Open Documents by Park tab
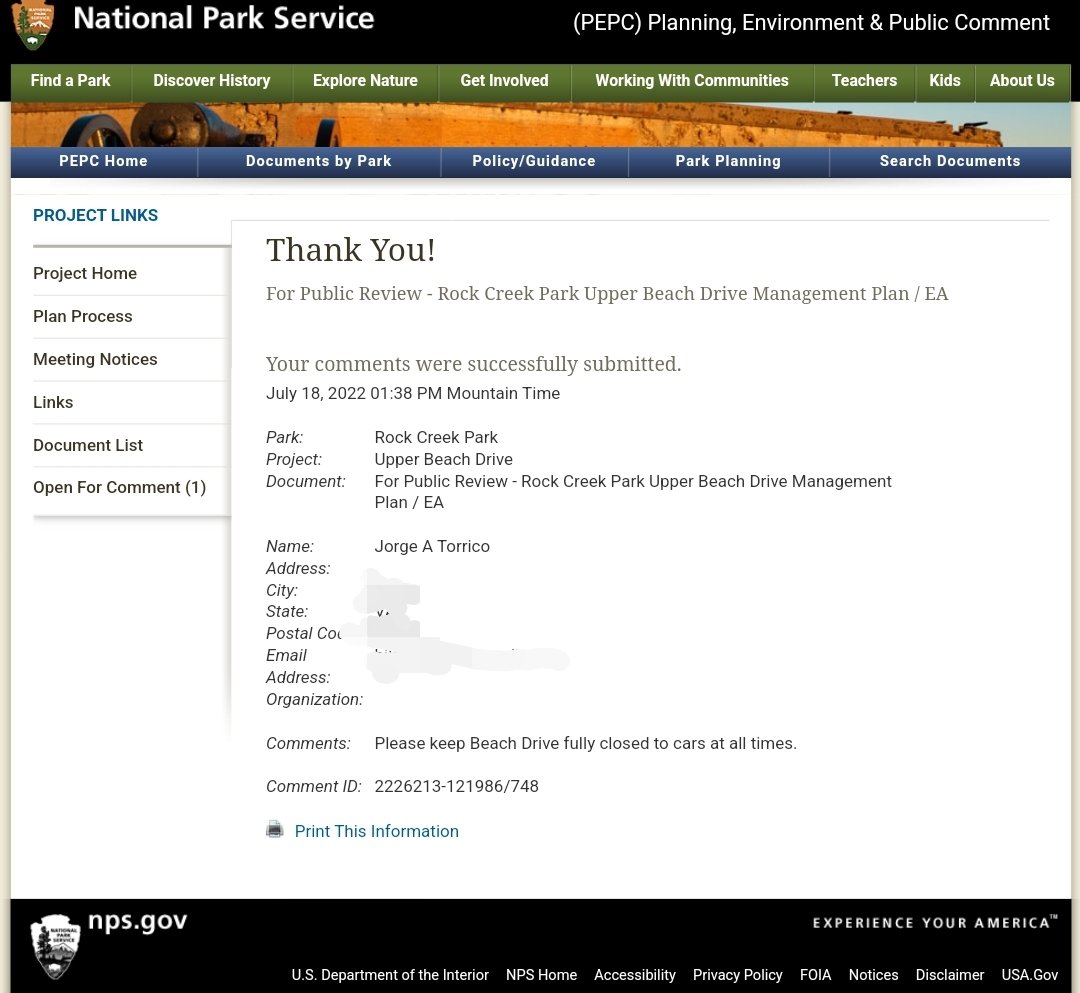 click(318, 161)
